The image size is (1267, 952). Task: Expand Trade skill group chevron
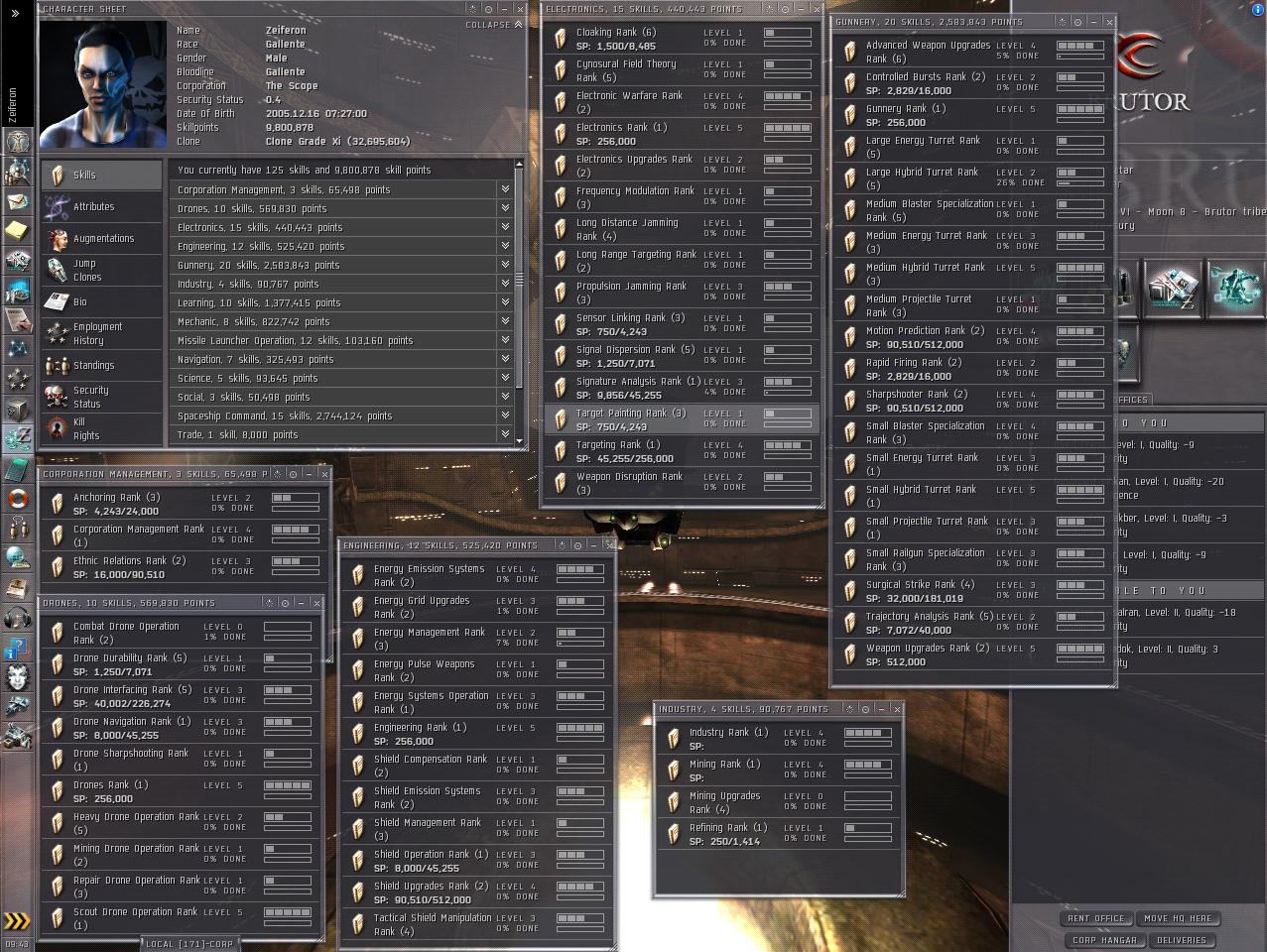(x=505, y=434)
